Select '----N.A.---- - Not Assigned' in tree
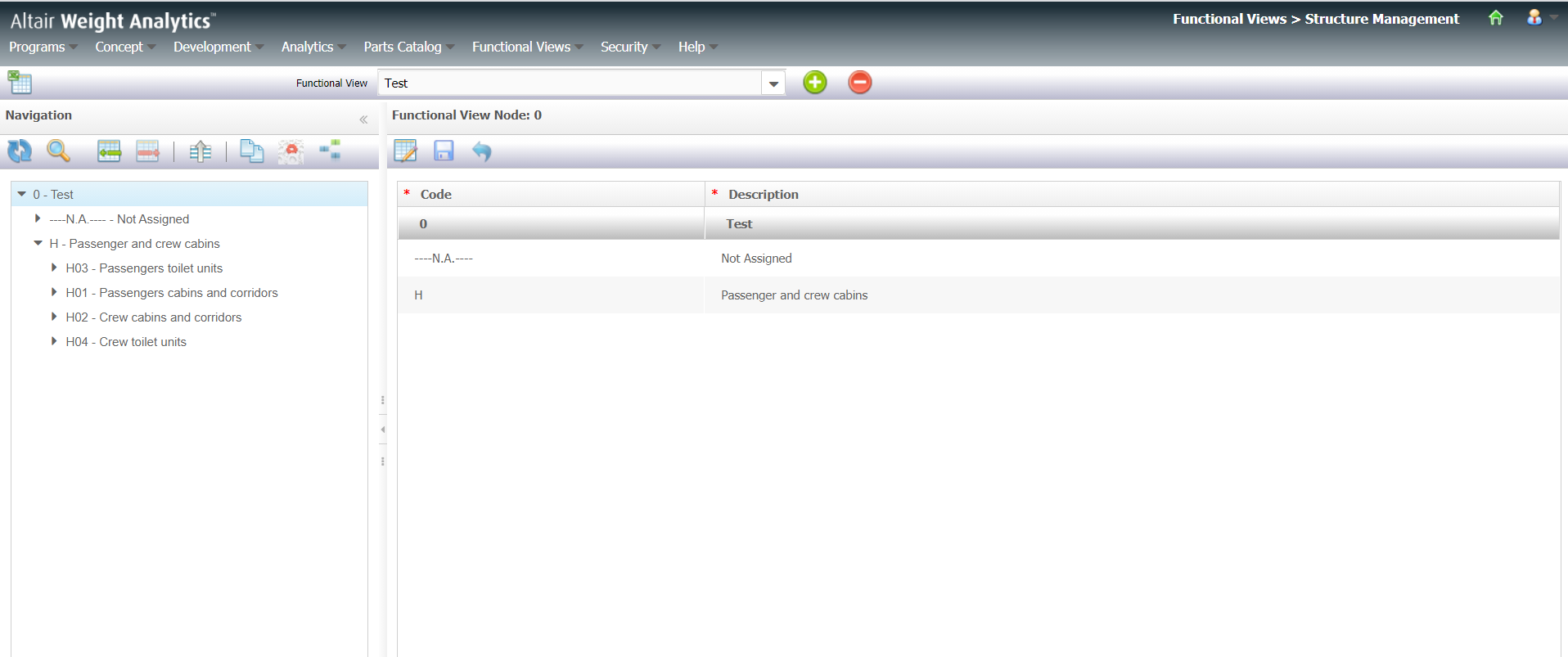This screenshot has height=657, width=1568. (119, 219)
